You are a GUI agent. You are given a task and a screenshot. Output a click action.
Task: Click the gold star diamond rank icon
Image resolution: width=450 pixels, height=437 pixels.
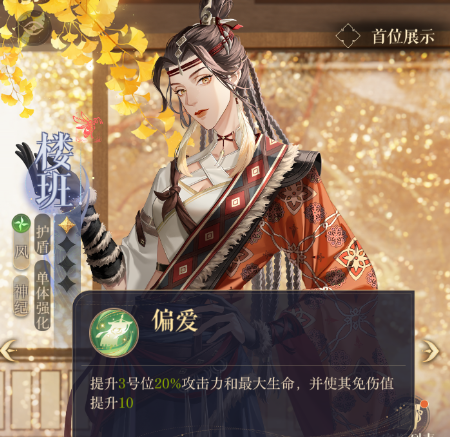point(67,225)
